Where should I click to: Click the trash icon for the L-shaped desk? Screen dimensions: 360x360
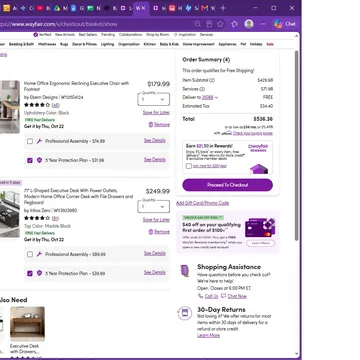coord(151,232)
